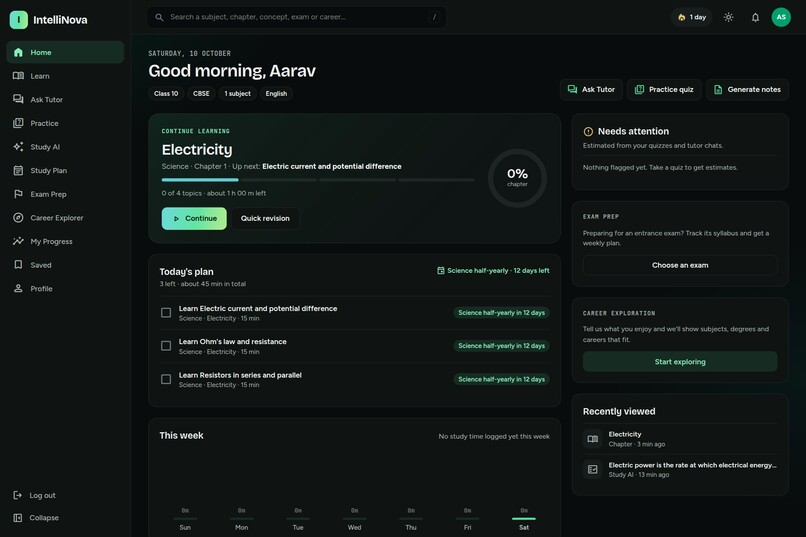
Task: Click the 'Electricity' continue learning heading
Action: tap(197, 150)
